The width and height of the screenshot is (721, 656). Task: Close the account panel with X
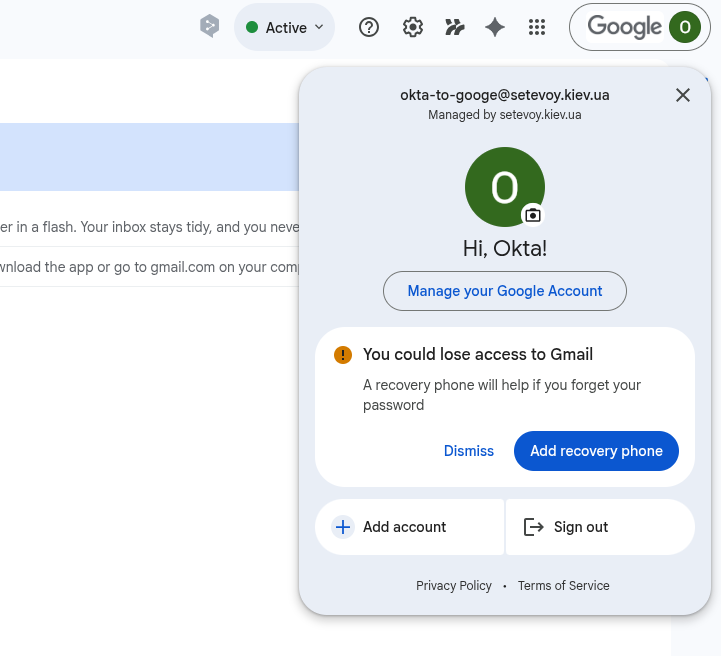(x=683, y=95)
